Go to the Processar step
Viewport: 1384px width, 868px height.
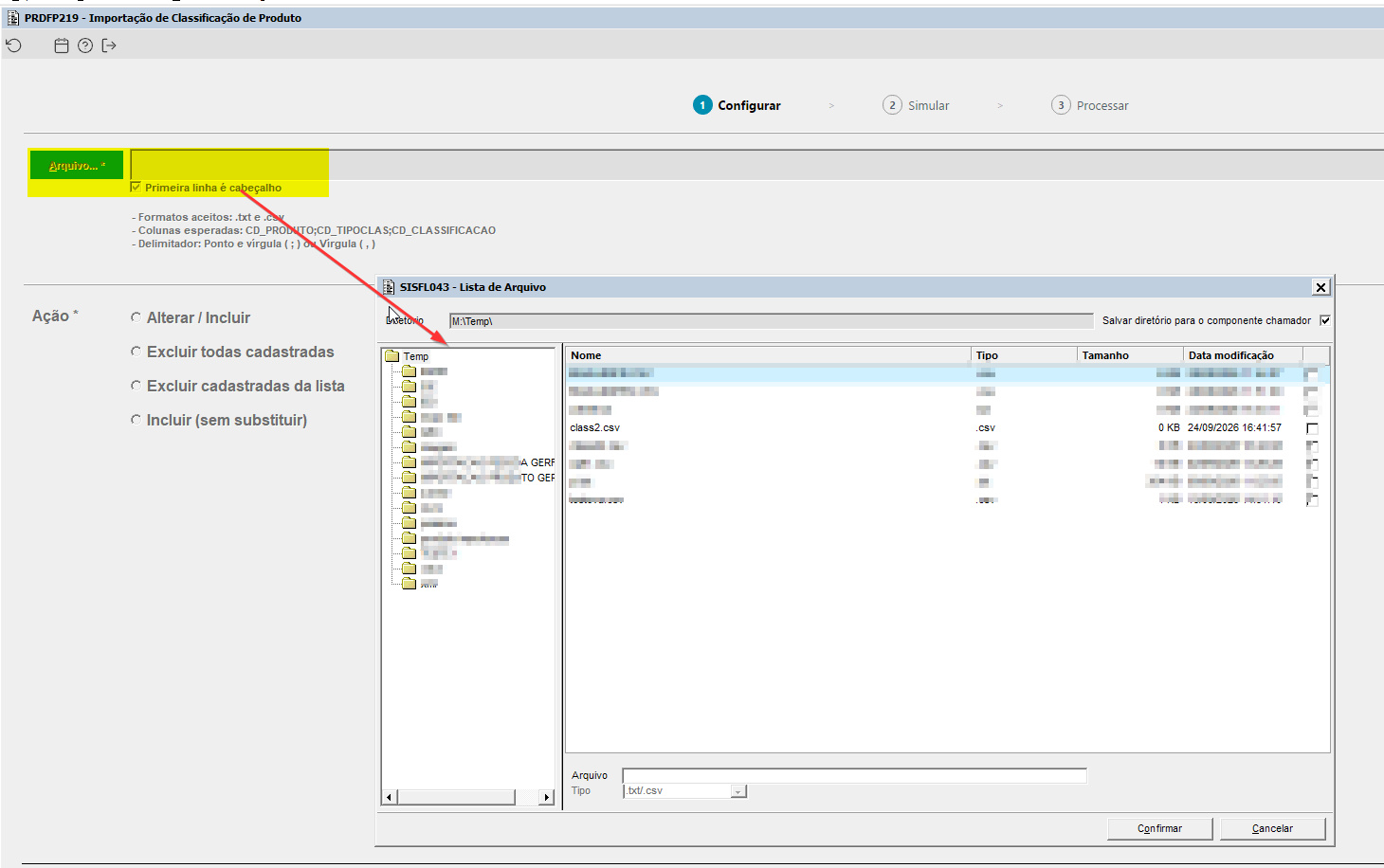coord(1090,105)
